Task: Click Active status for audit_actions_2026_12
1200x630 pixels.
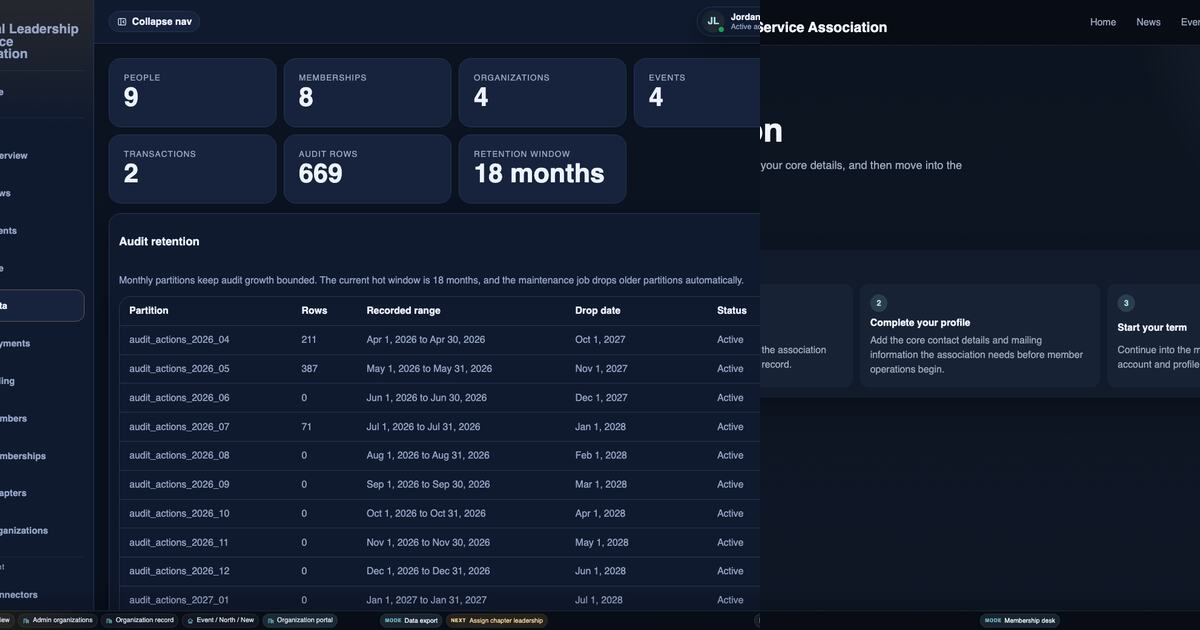Action: 730,571
